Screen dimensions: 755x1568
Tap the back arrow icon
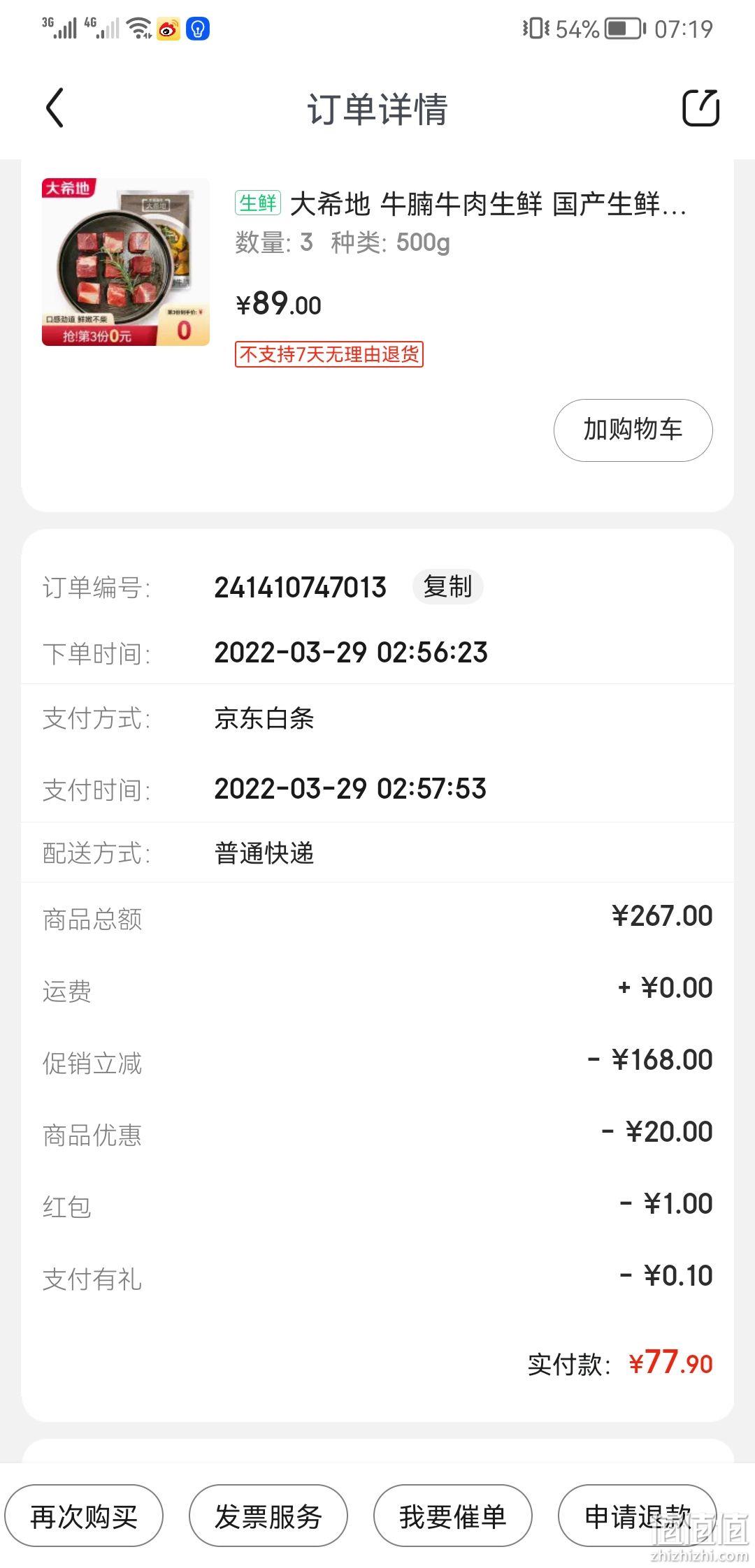point(55,108)
